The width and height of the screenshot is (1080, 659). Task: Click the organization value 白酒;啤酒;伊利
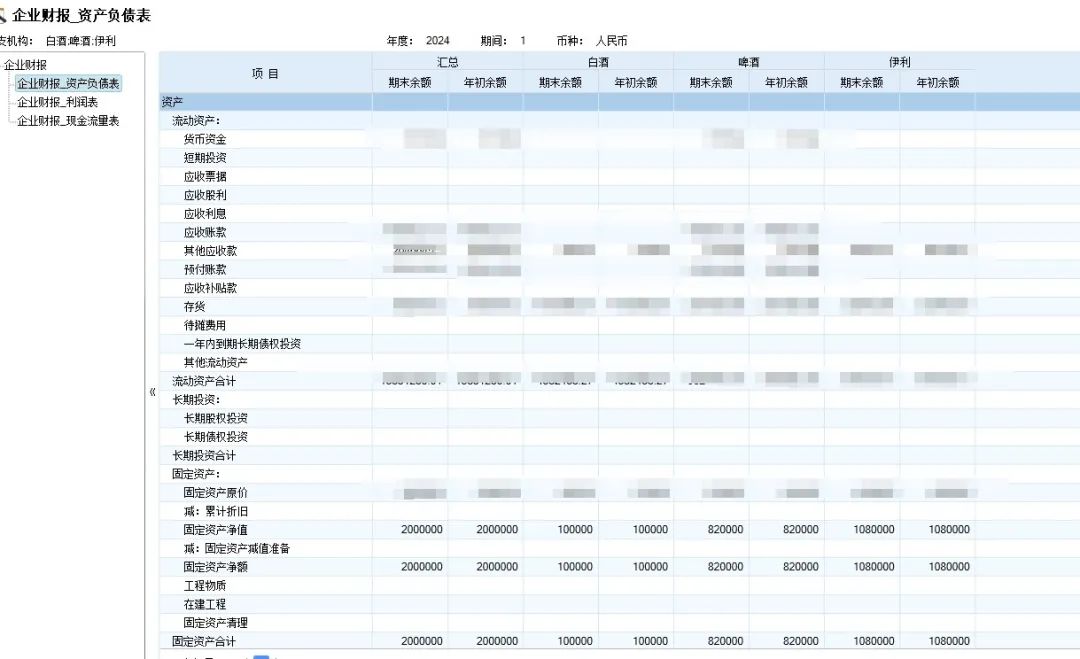81,41
